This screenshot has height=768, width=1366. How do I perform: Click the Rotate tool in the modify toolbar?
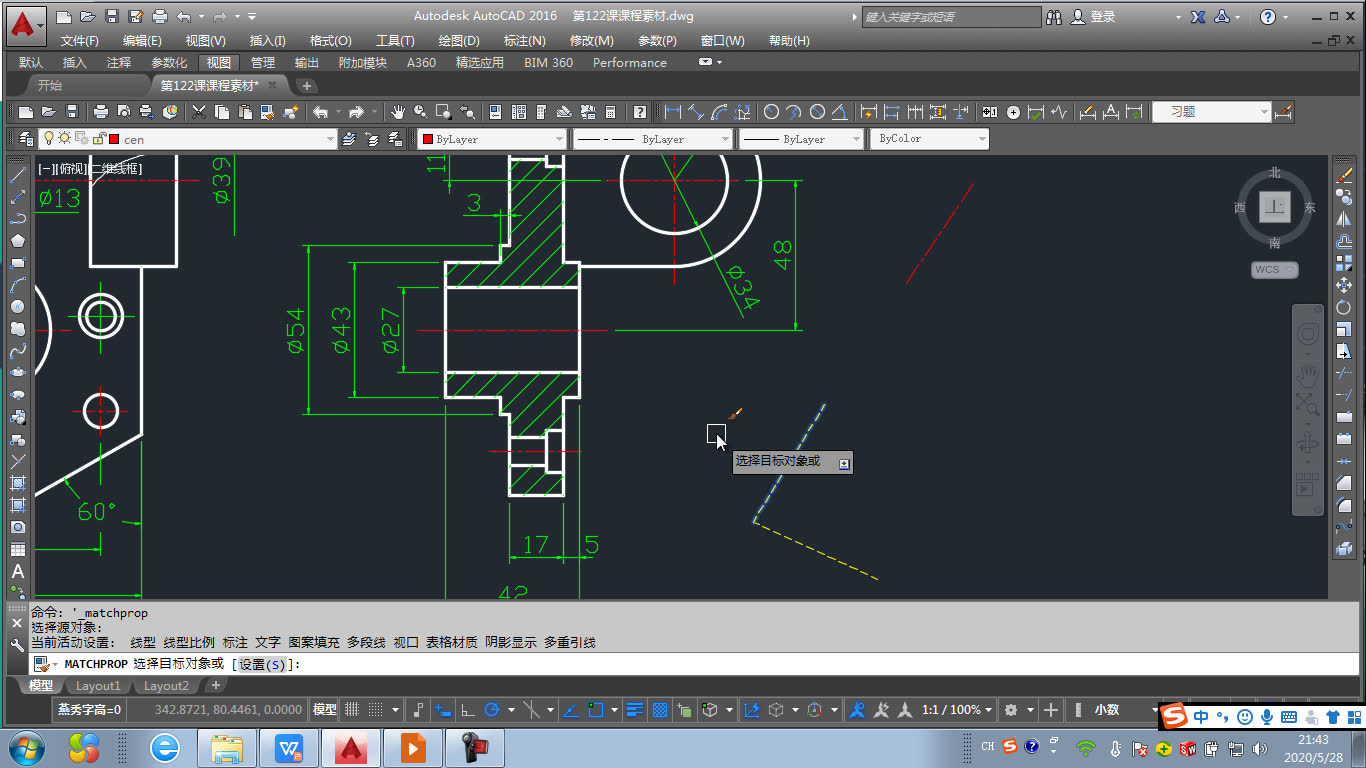click(1344, 307)
